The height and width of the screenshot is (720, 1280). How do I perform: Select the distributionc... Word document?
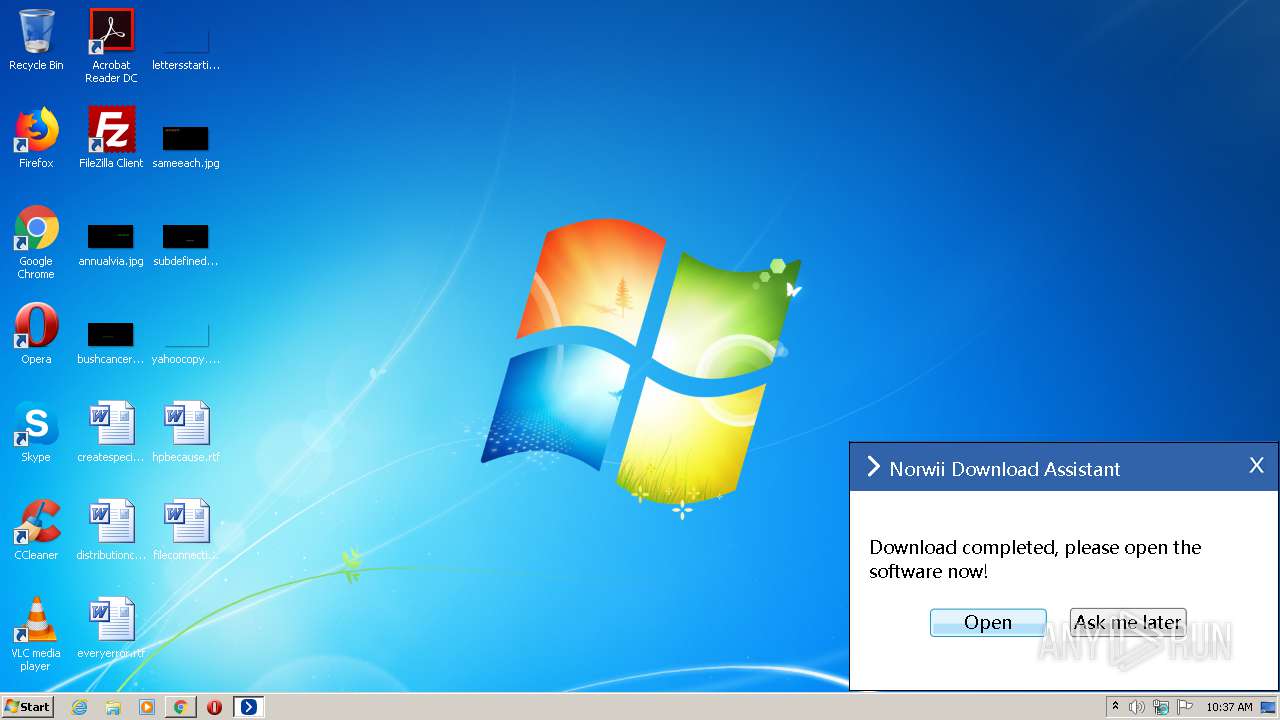pos(111,530)
